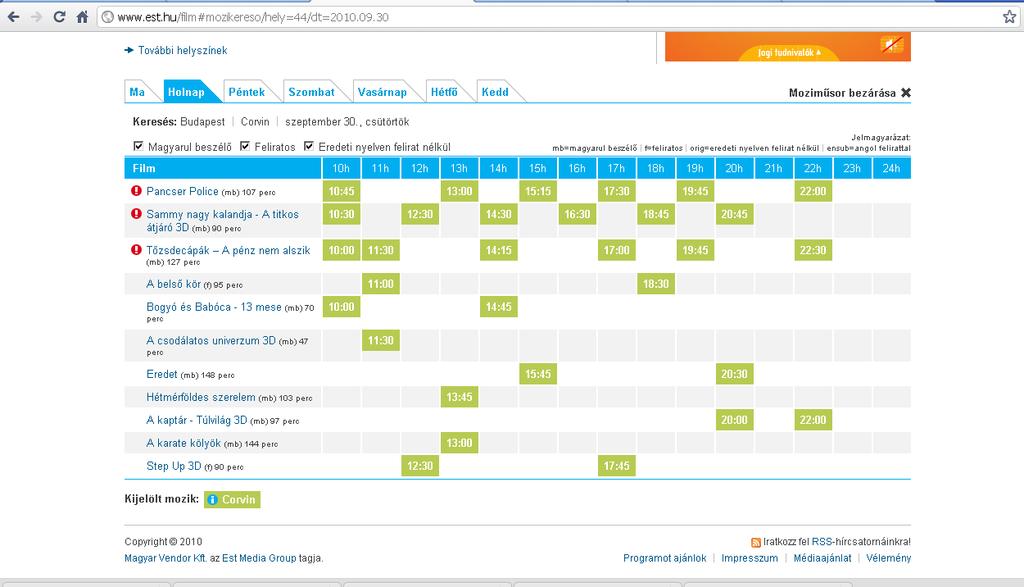Select the 10:45 showtime of Pancser Police

(342, 191)
